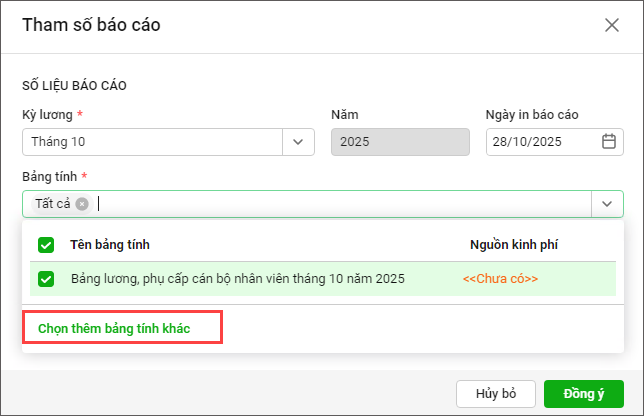Remove the Tất cả tag
644x416 pixels.
pos(82,204)
